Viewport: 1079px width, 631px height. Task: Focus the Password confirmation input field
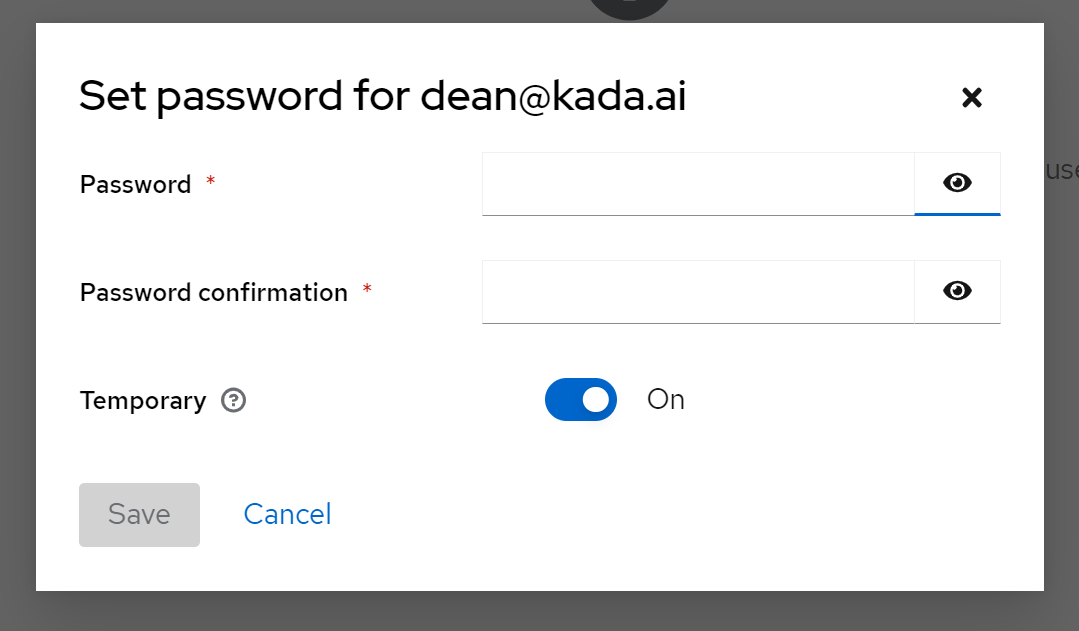click(x=698, y=291)
